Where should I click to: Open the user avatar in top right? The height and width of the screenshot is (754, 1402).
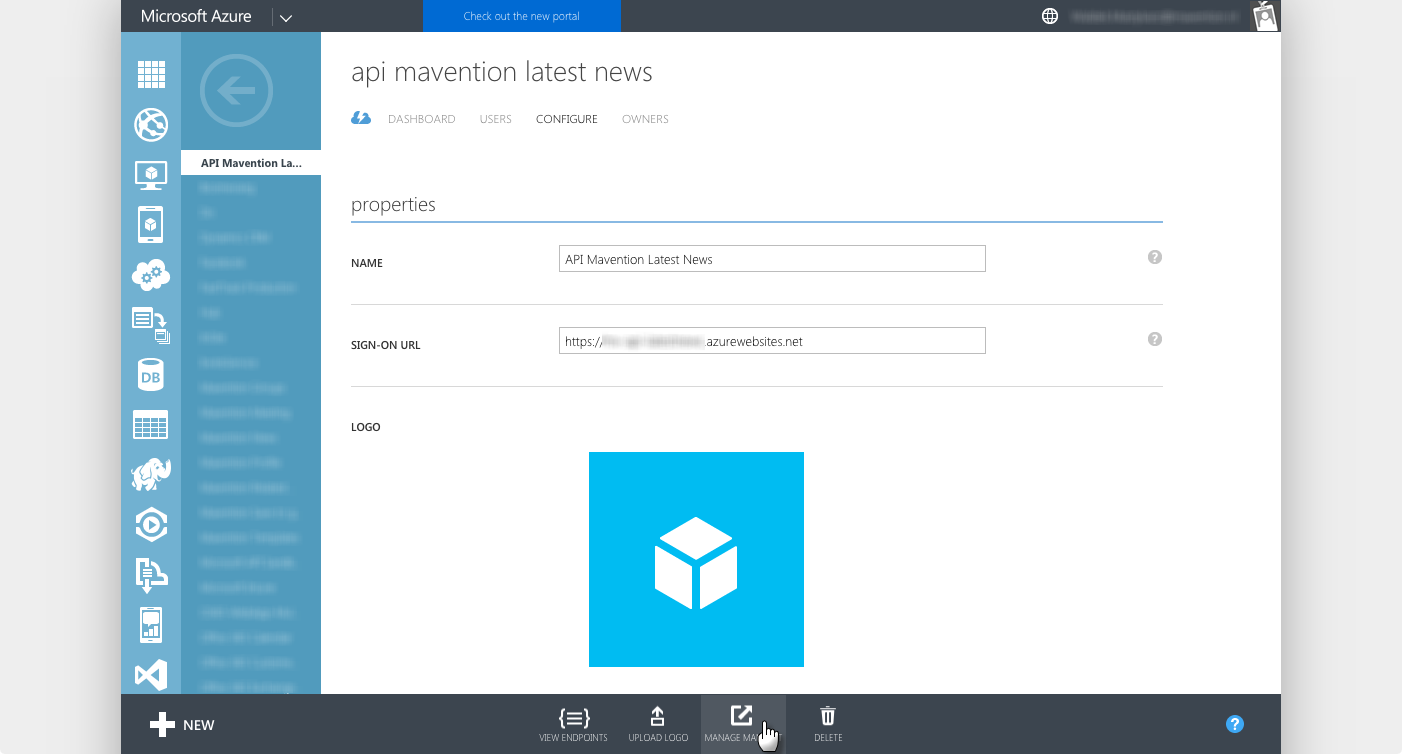[x=1266, y=16]
